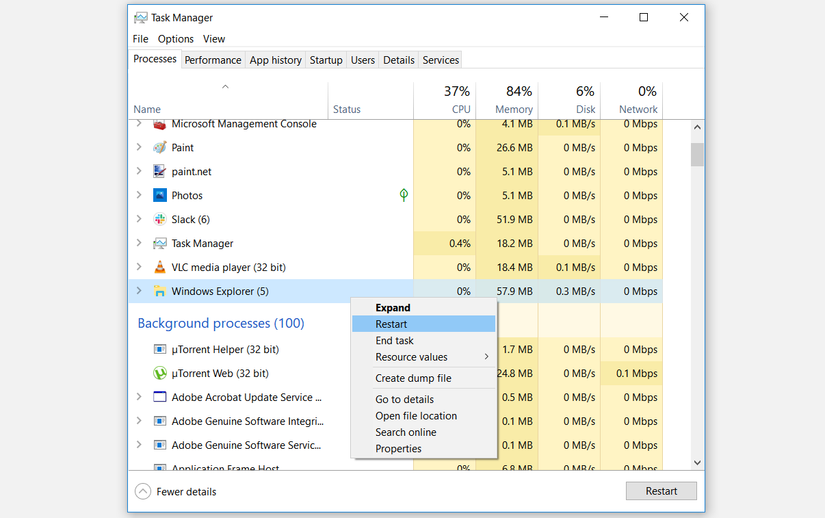Open the Options menu
This screenshot has width=825, height=518.
point(176,39)
